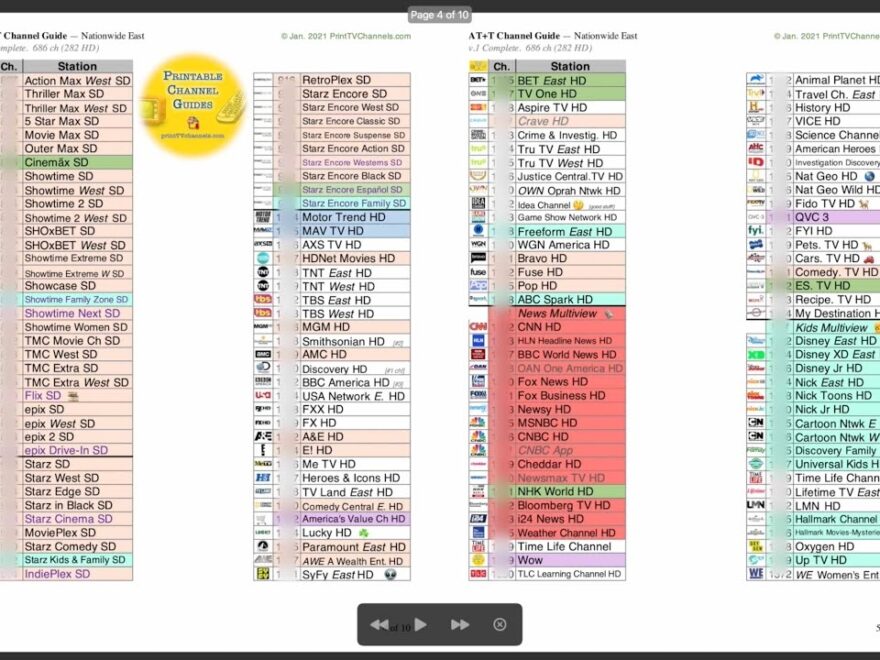Click the Paramount East logo icon
Screen dimensions: 880x660
coord(263,546)
